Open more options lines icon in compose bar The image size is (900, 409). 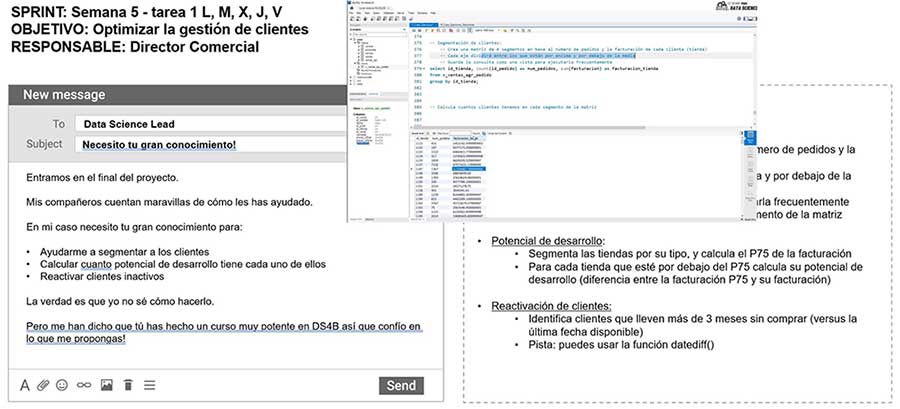click(149, 385)
